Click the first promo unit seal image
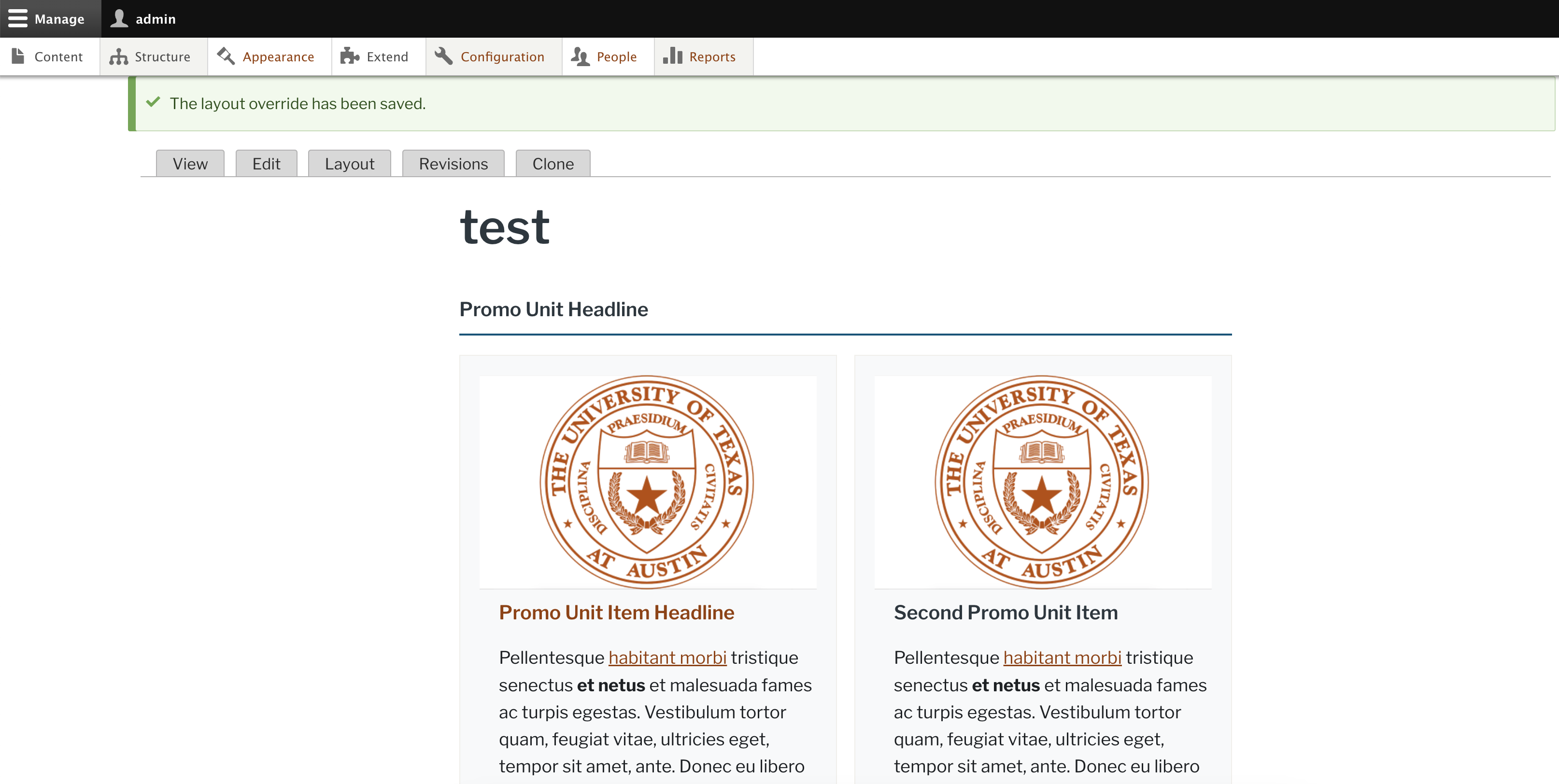The width and height of the screenshot is (1559, 784). [x=647, y=482]
